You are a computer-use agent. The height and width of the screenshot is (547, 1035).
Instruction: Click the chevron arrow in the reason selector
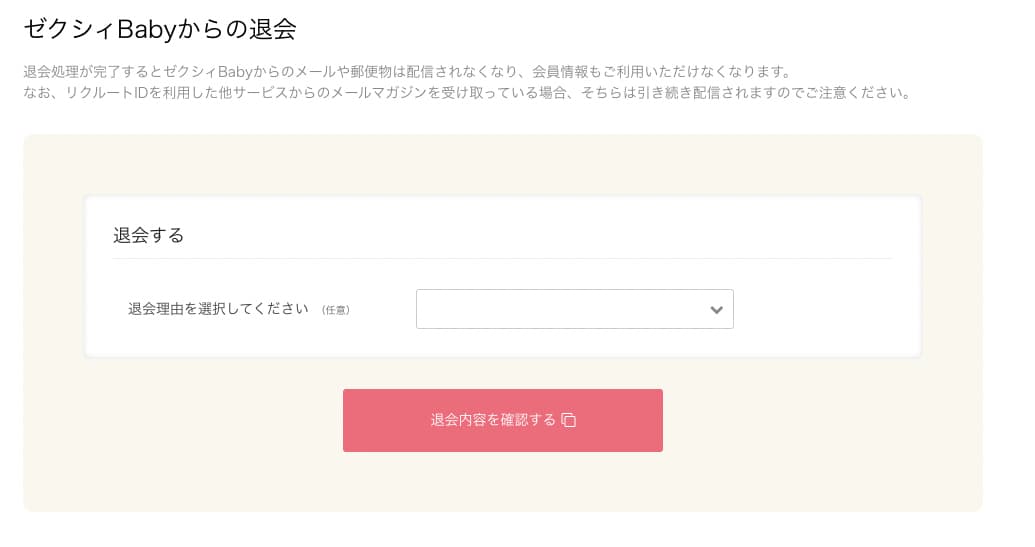(716, 310)
